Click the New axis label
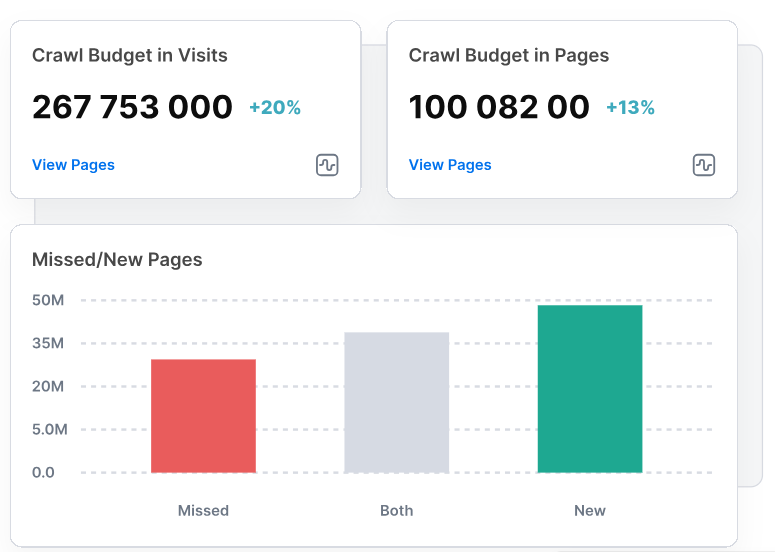 pos(590,510)
